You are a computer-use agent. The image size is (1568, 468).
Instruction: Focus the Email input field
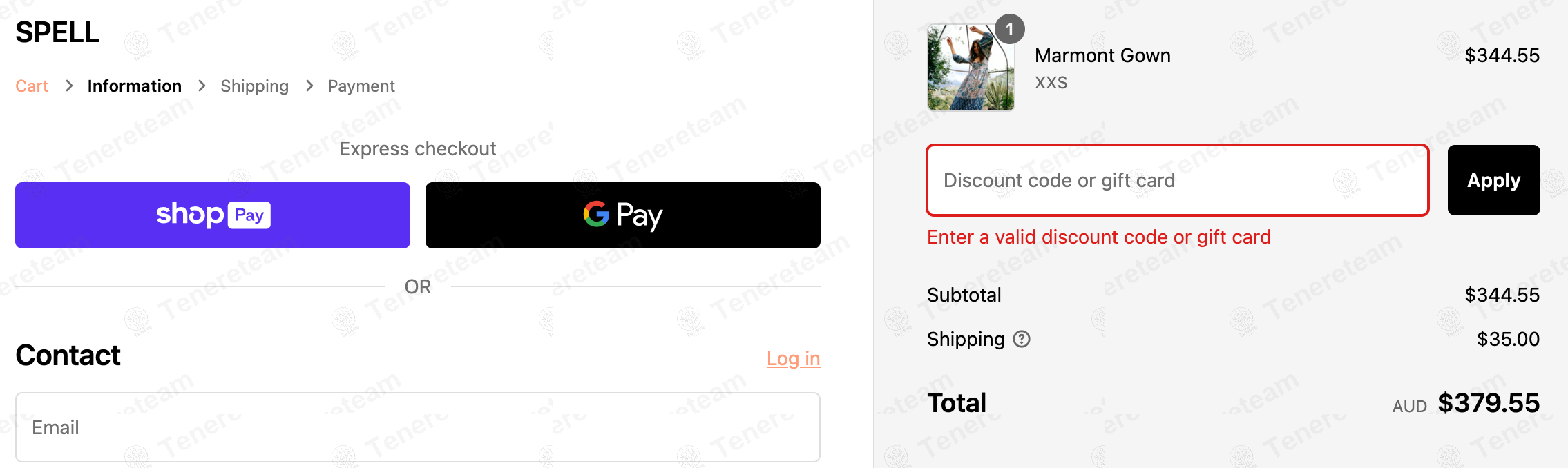[418, 427]
